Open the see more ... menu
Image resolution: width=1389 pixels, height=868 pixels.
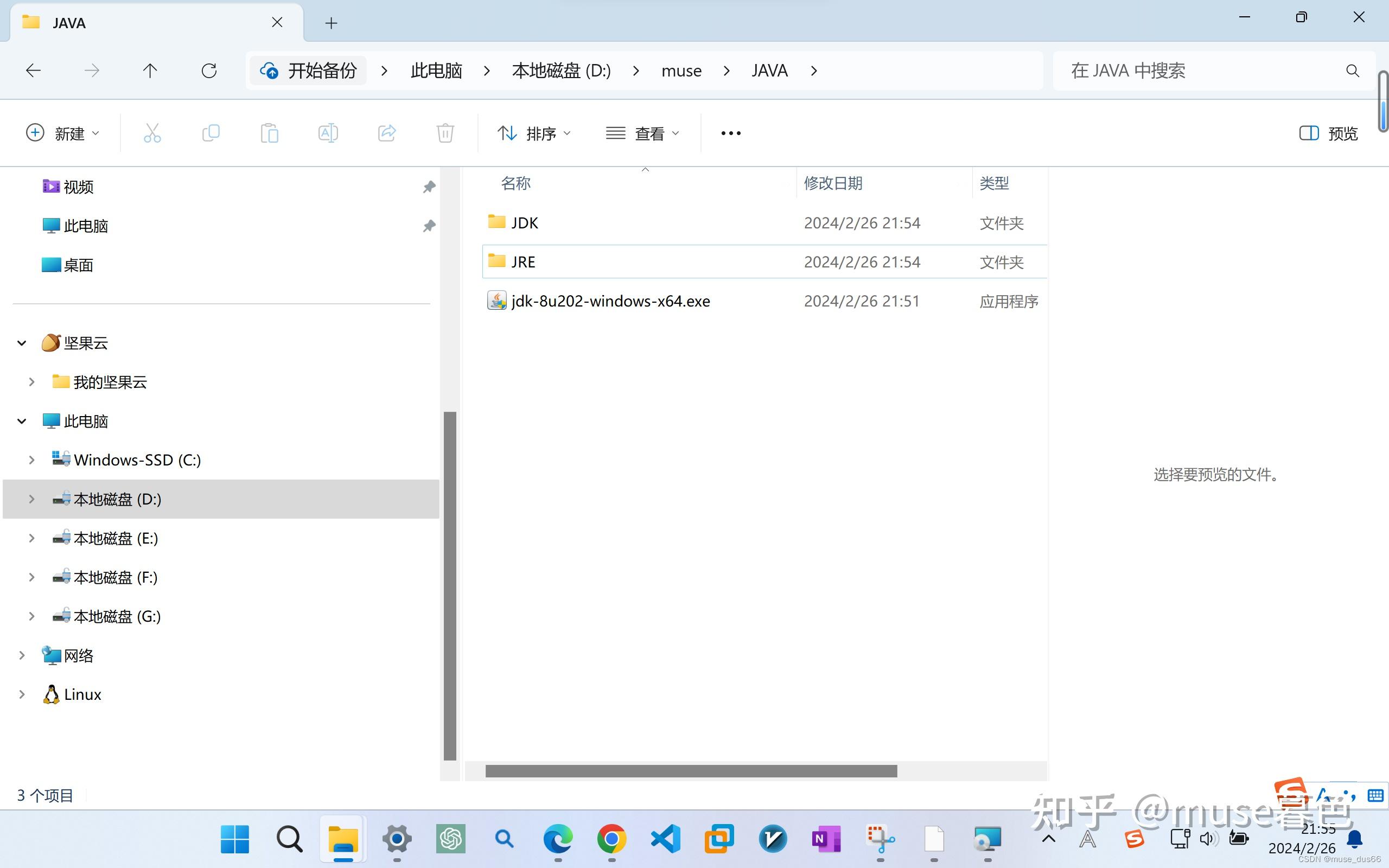point(730,132)
